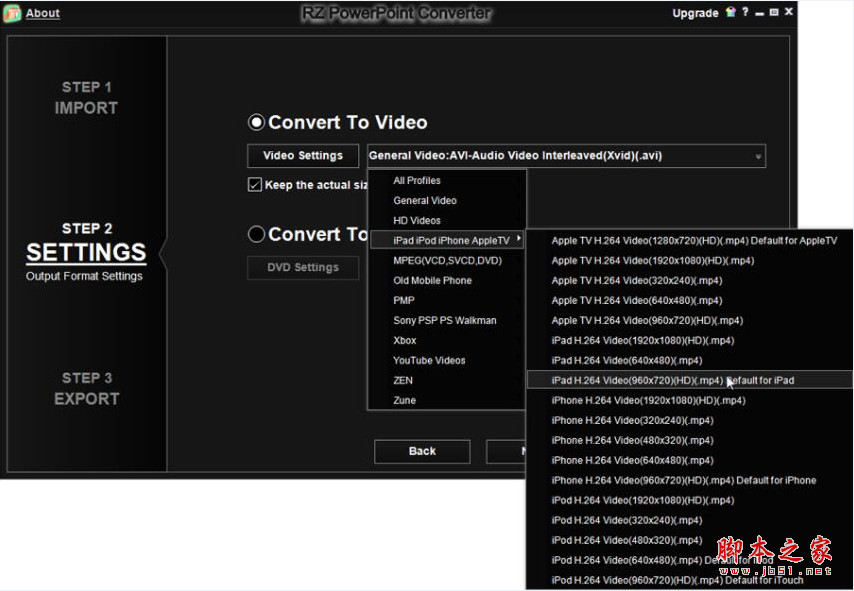This screenshot has height=591, width=854.
Task: Select iPhone 960x720 Default for iPhone
Action: (x=690, y=480)
